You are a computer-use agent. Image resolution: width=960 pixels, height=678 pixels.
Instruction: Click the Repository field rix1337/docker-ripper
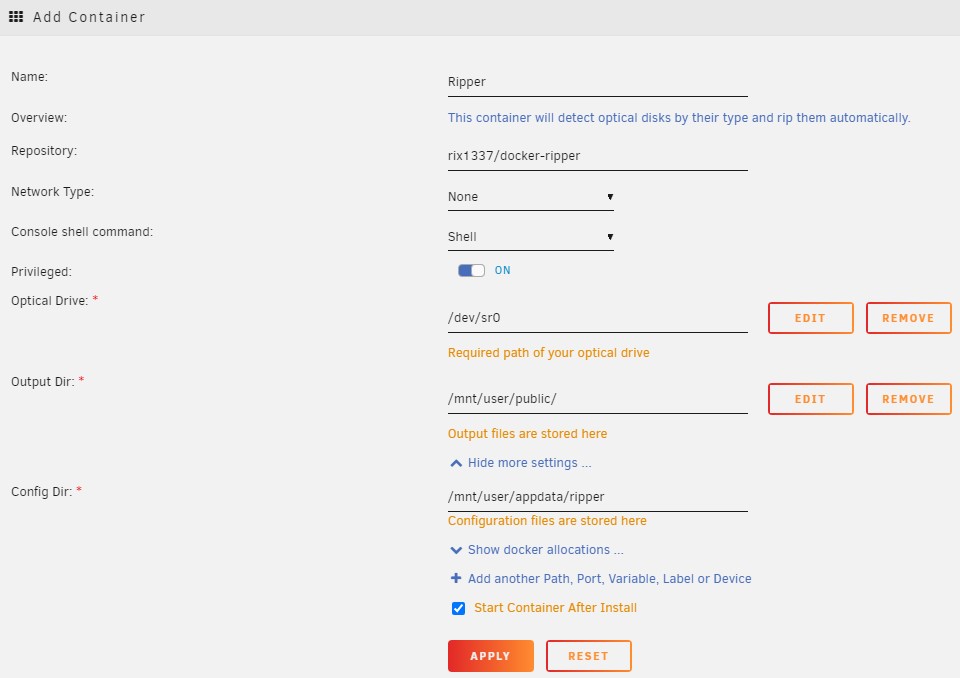click(x=598, y=156)
